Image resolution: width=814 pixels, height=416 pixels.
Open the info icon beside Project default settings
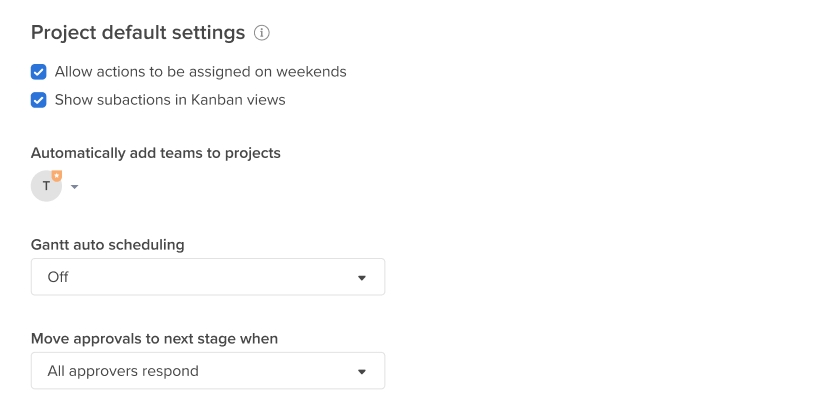pos(262,33)
